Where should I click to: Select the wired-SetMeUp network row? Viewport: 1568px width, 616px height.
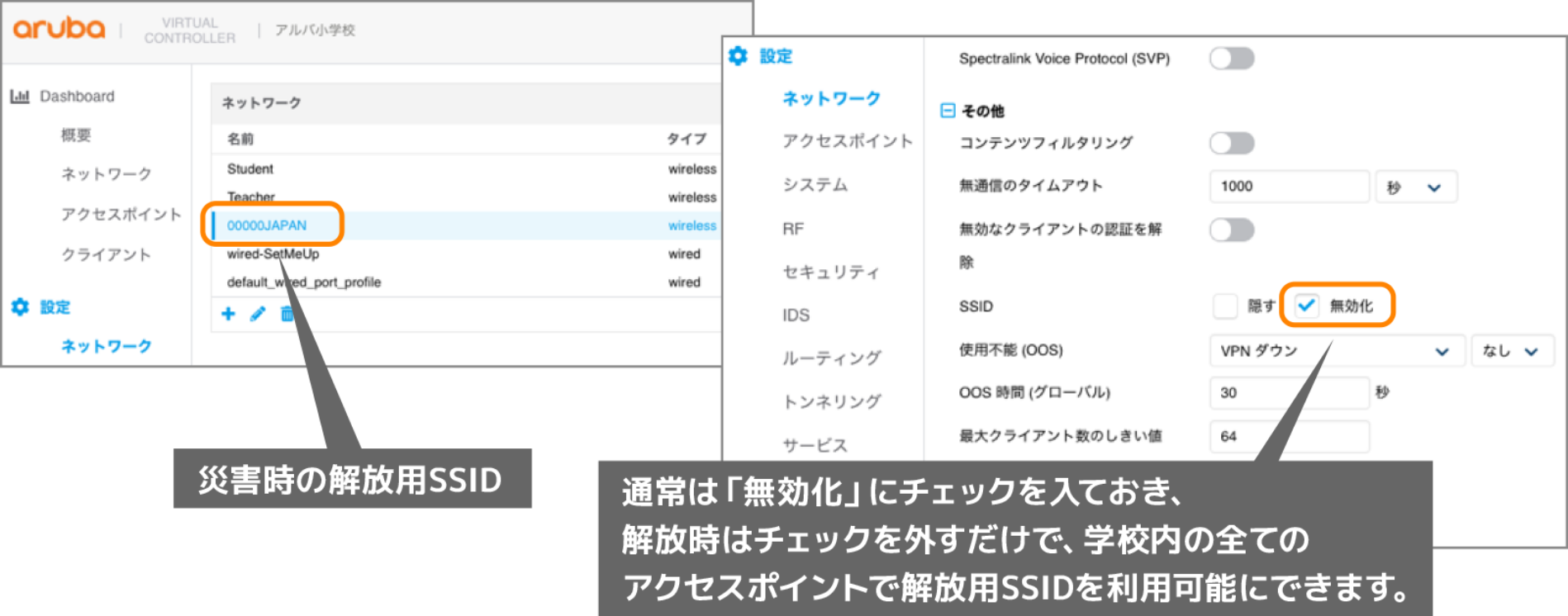(467, 254)
